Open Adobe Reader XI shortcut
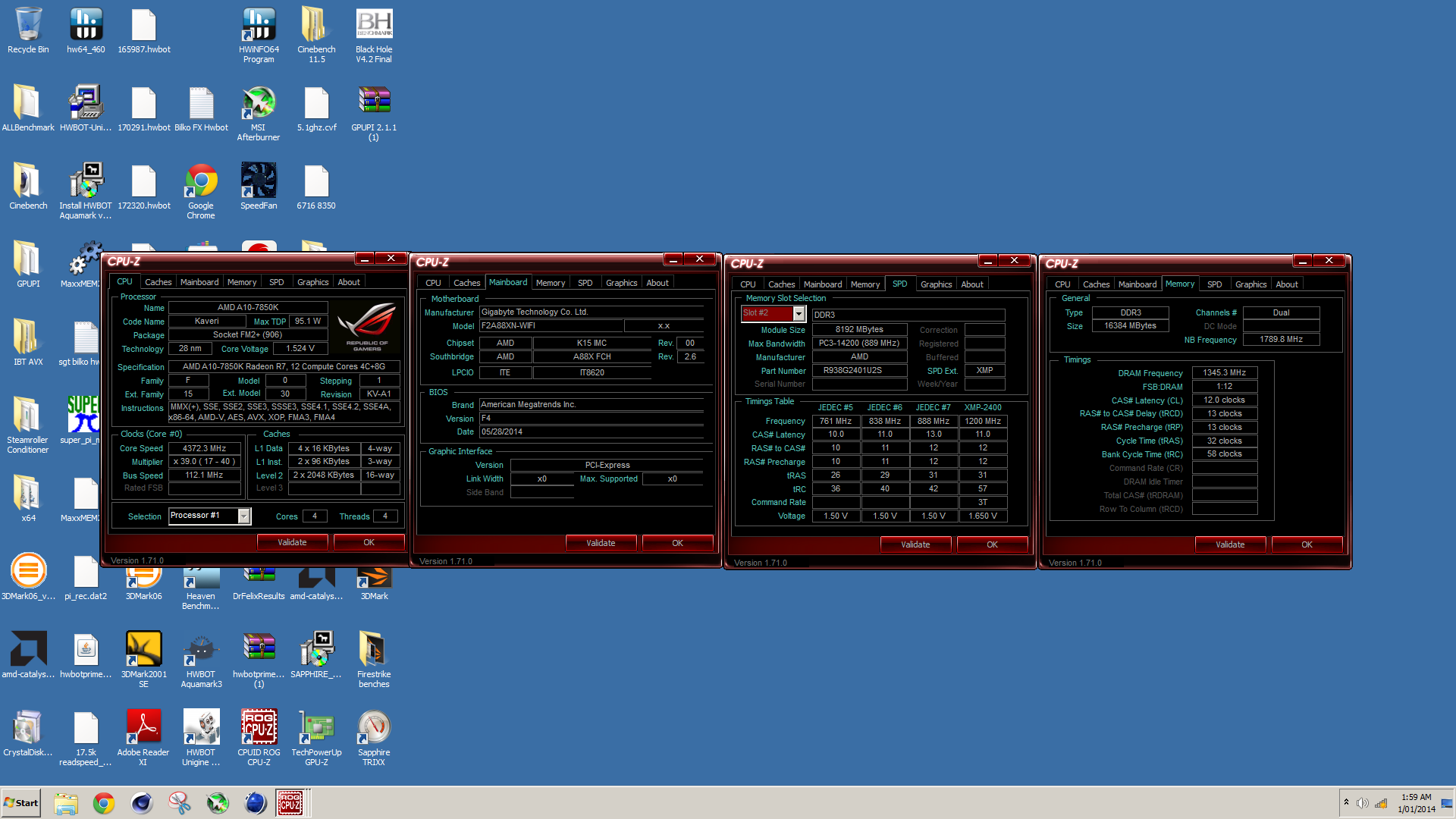Screen dimensions: 1456x819 (x=143, y=738)
